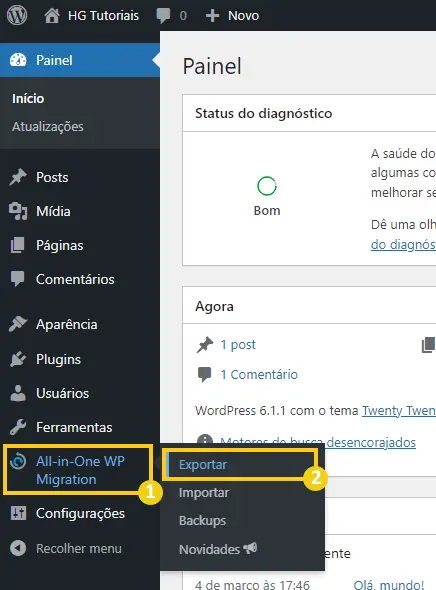
Task: Follow the 1 Comentário link
Action: click(x=259, y=374)
